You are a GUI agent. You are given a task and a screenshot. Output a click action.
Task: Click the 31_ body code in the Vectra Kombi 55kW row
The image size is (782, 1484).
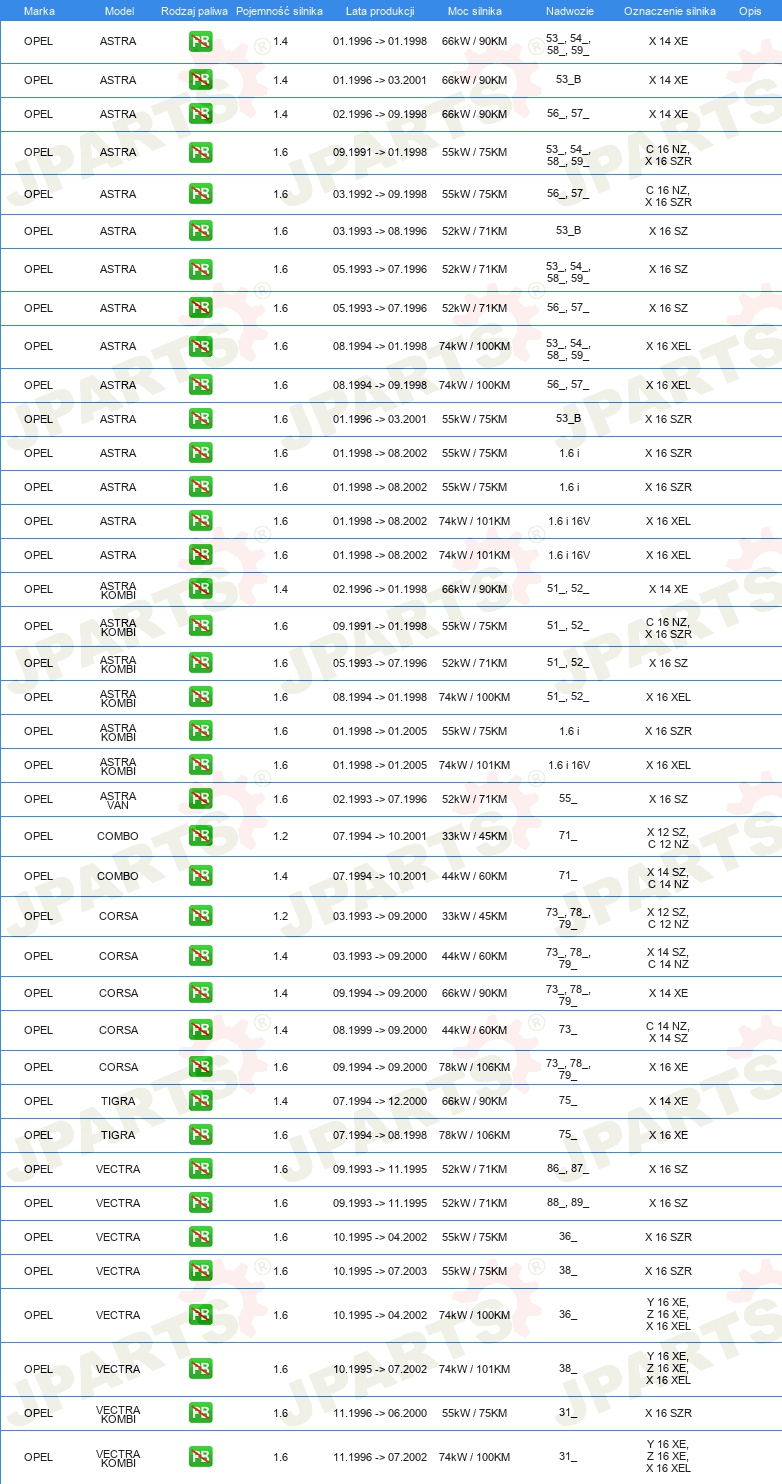click(x=568, y=1413)
